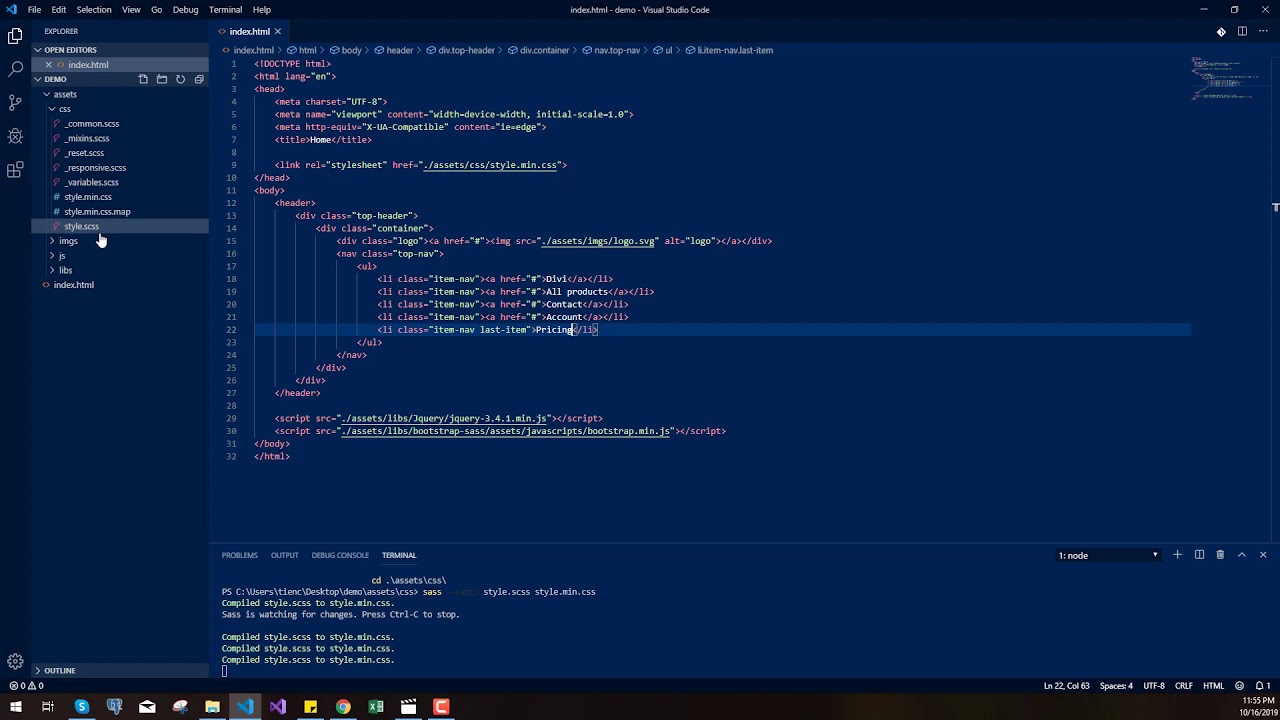
Task: Open the Edit menu
Action: [59, 9]
